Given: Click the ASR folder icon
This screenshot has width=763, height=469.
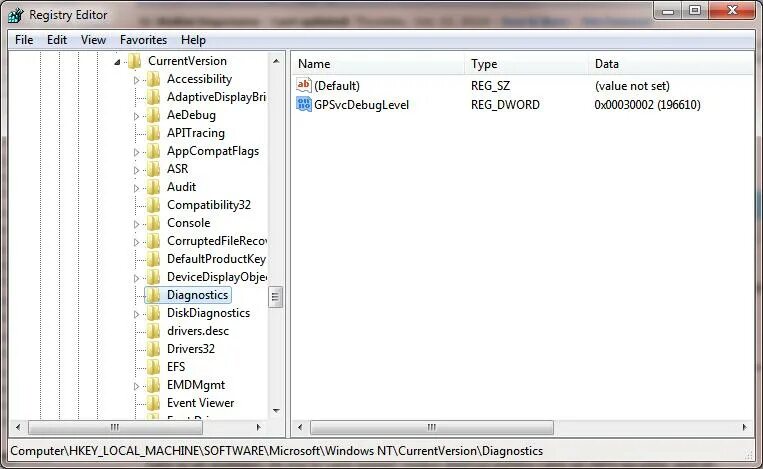Looking at the screenshot, I should pos(153,169).
